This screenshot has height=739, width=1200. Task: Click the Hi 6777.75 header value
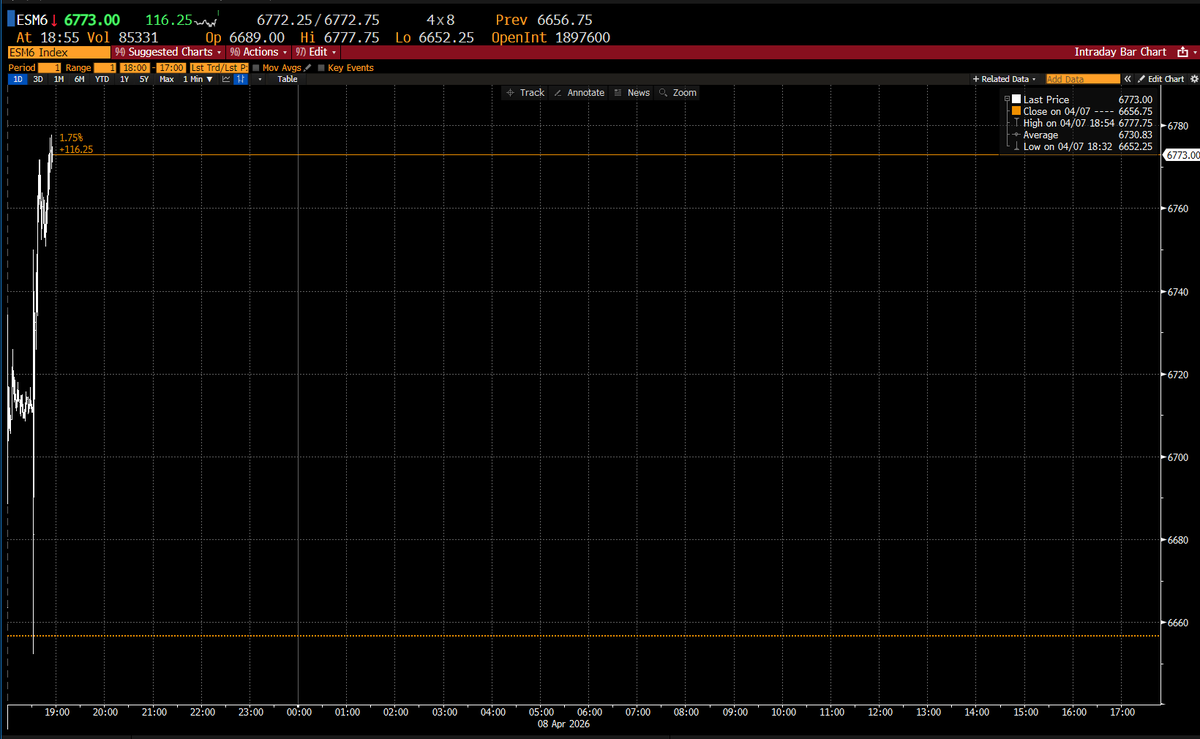coord(339,37)
